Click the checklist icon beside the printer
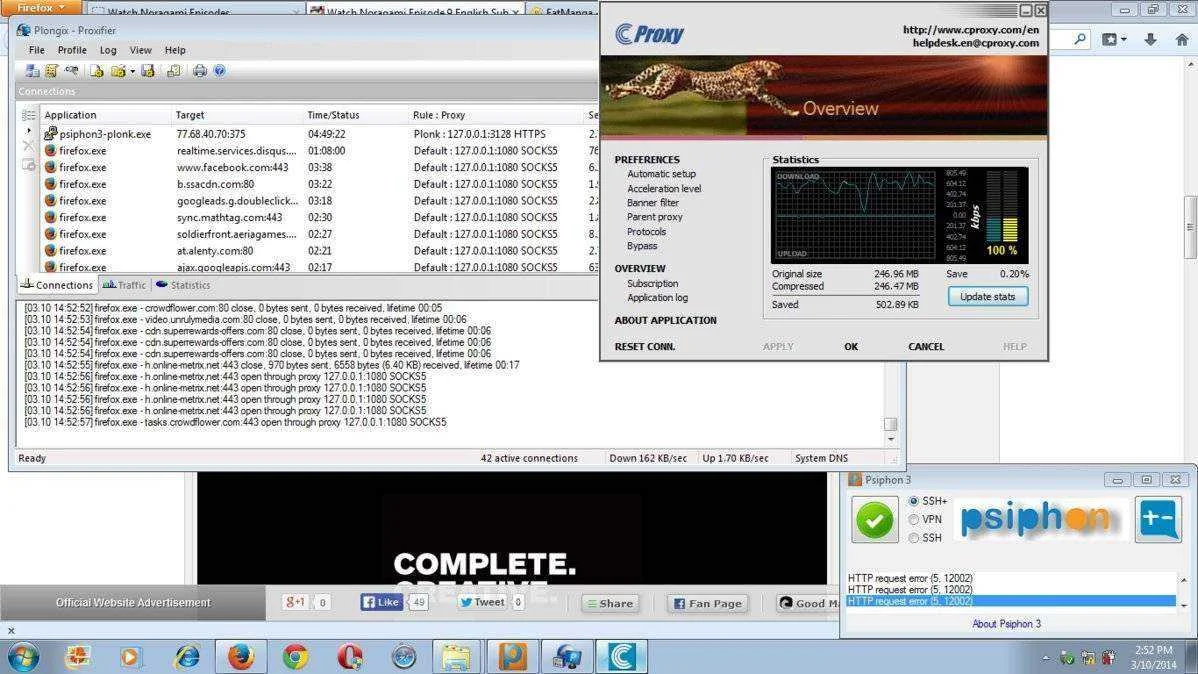 [x=174, y=71]
